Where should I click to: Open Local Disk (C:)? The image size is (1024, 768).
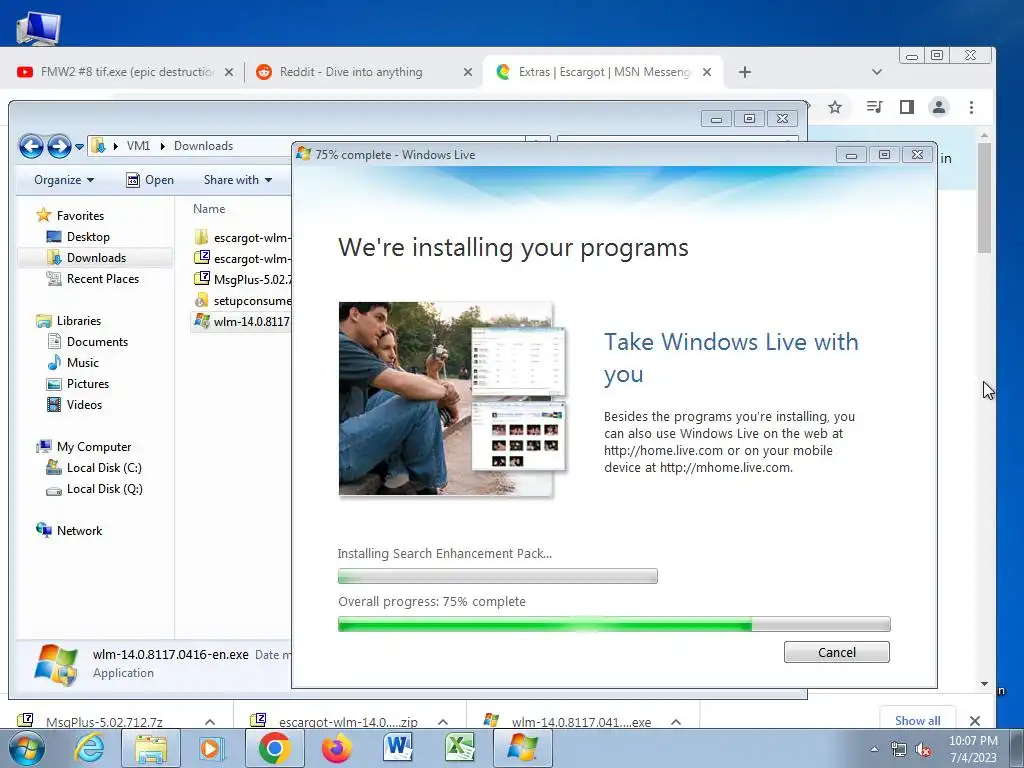click(x=104, y=468)
